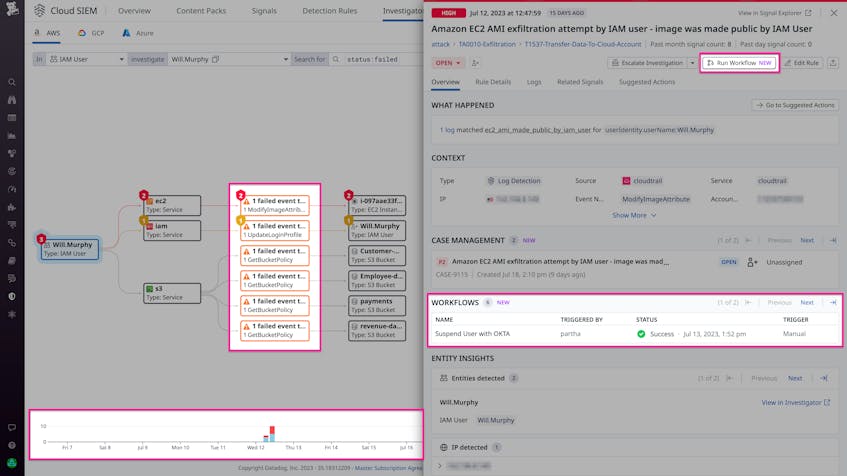
Task: Jump to last page of Case Management
Action: click(833, 240)
